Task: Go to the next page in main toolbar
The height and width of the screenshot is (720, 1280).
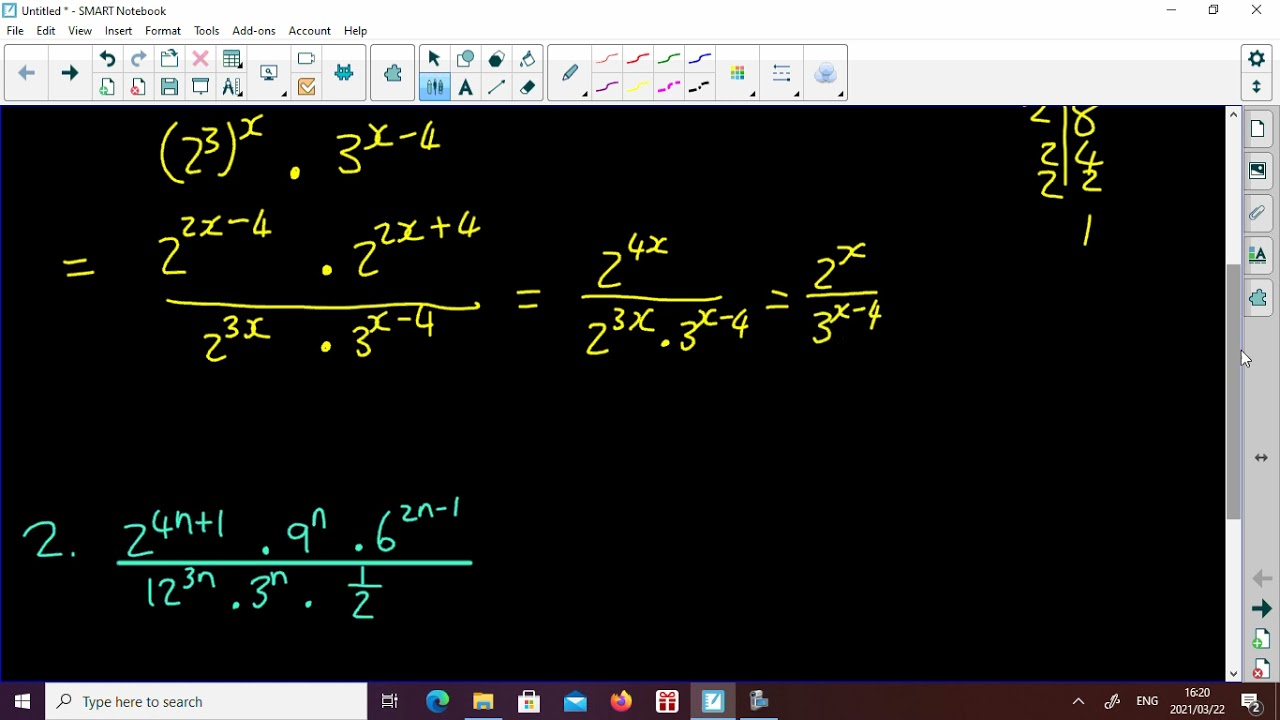Action: coord(69,73)
